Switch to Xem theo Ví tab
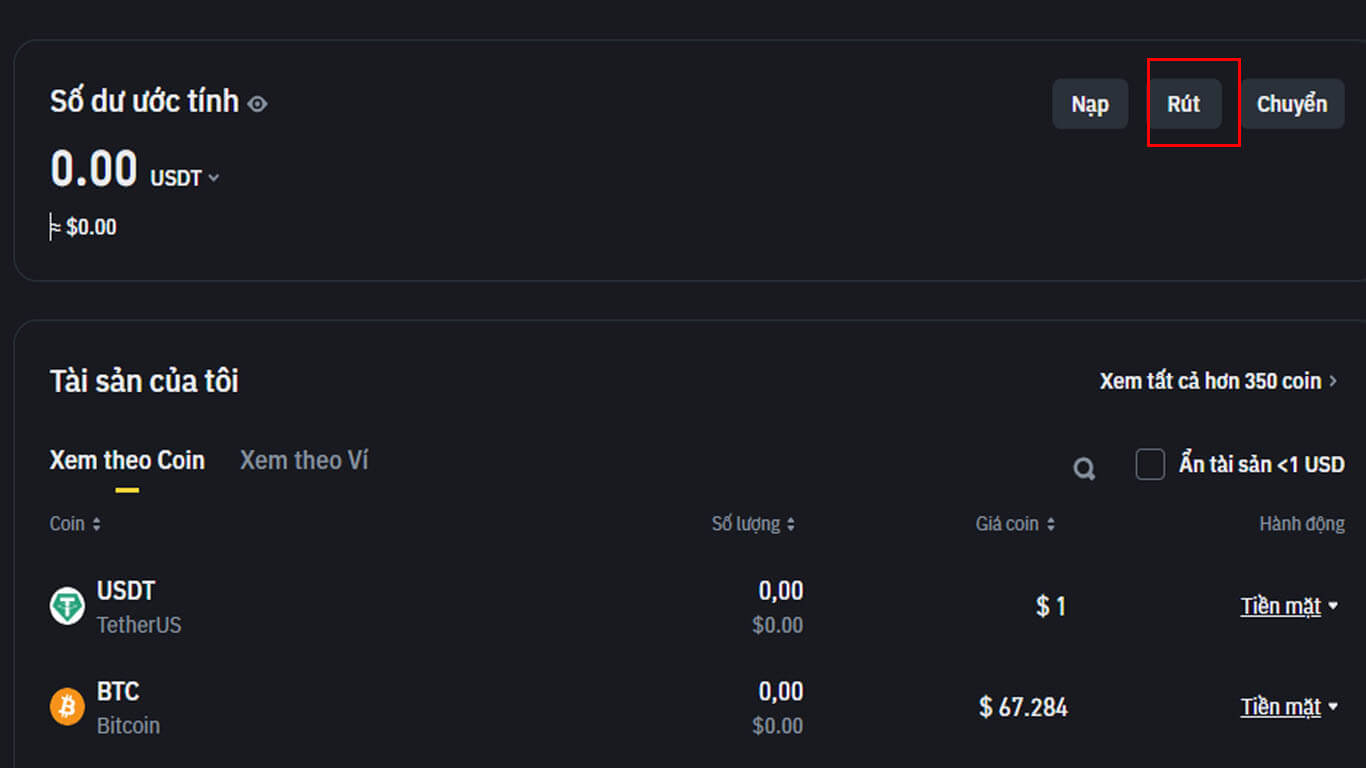The width and height of the screenshot is (1366, 768). [304, 461]
